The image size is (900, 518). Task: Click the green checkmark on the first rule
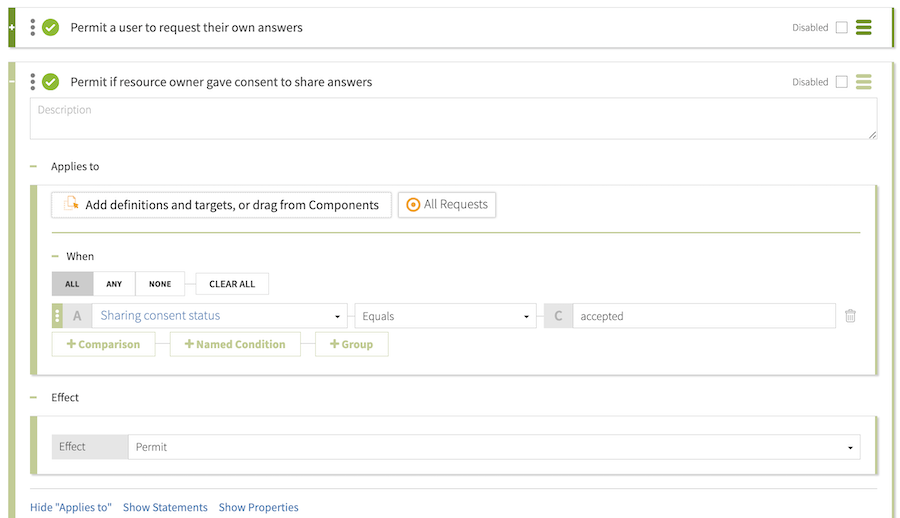50,27
